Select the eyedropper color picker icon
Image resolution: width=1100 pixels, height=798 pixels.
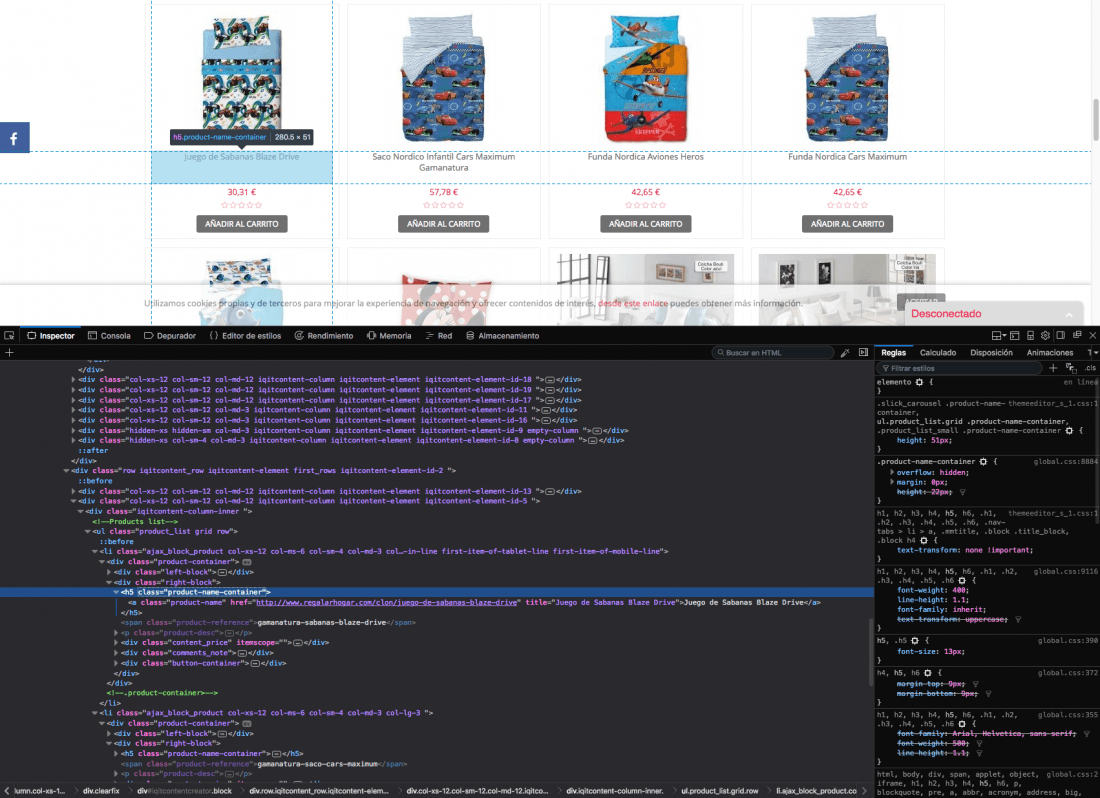tap(845, 353)
